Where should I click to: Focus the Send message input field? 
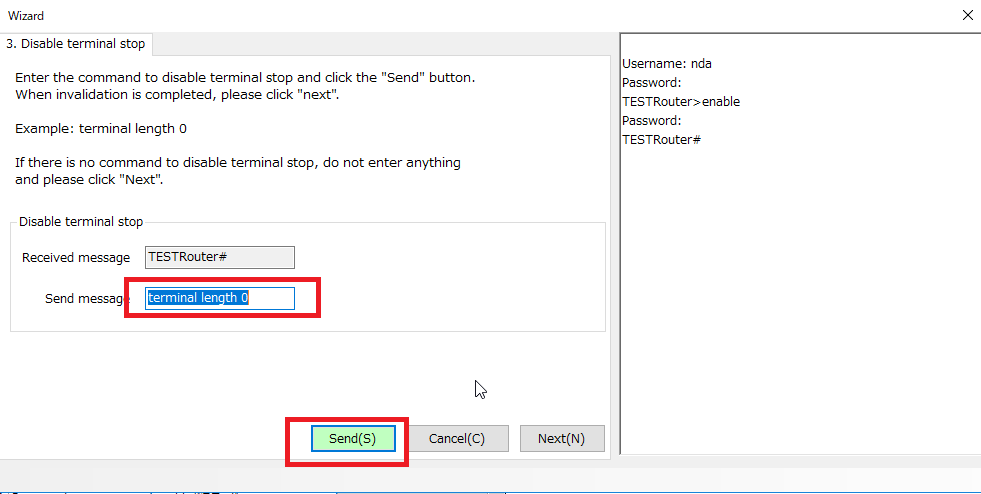(x=220, y=298)
